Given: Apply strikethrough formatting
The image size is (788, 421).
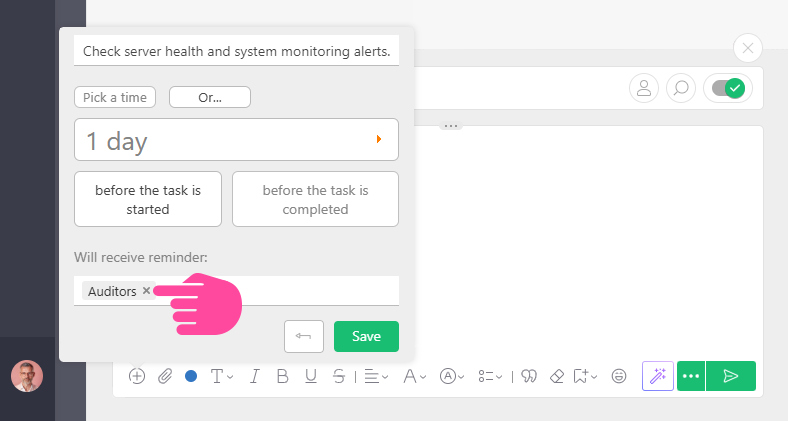Looking at the screenshot, I should (x=339, y=376).
